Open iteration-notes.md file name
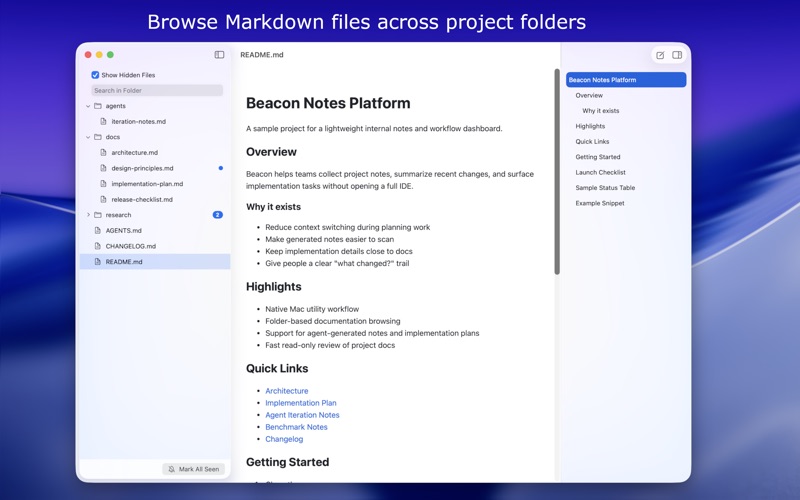 click(x=138, y=121)
